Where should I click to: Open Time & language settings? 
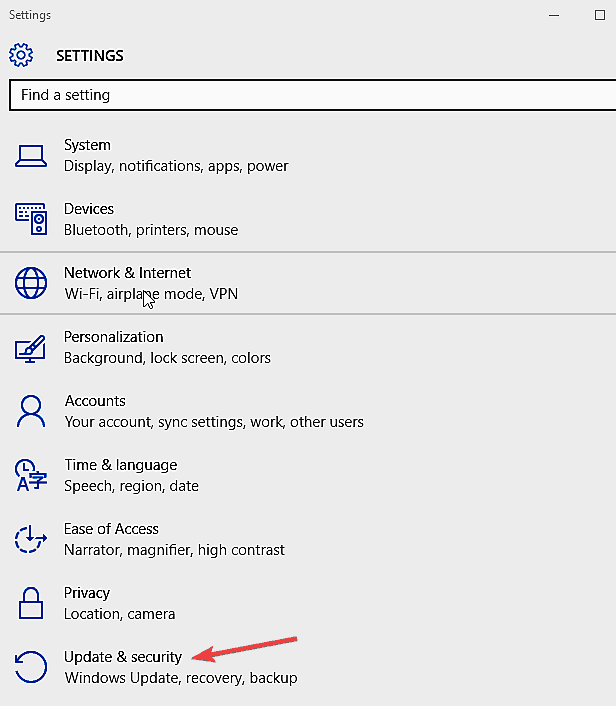pyautogui.click(x=308, y=475)
